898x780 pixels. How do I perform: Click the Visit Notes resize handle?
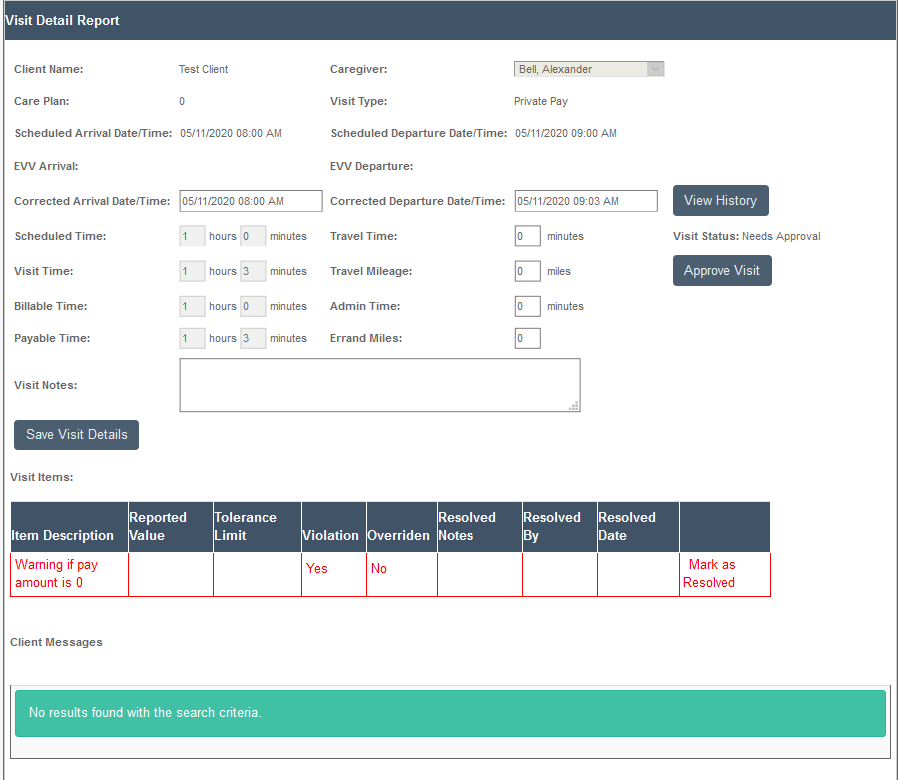click(574, 405)
